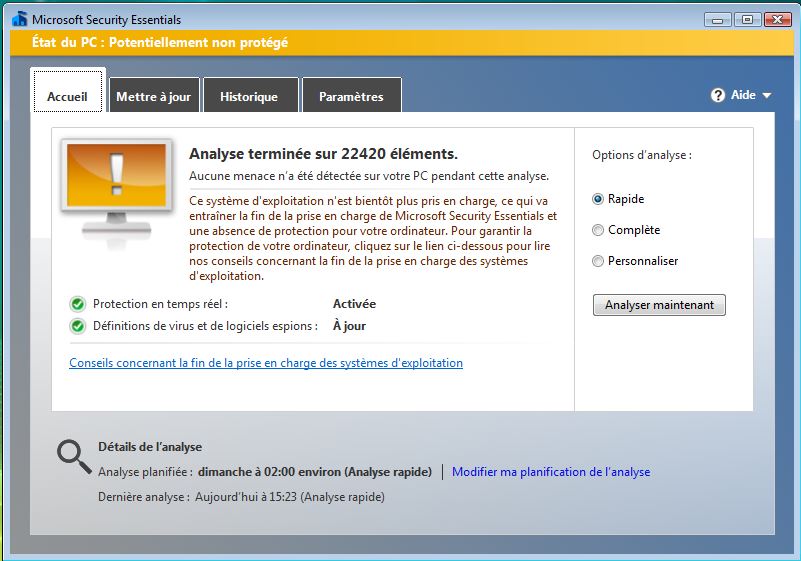
Task: Expand the Aide dropdown arrow
Action: tap(766, 96)
